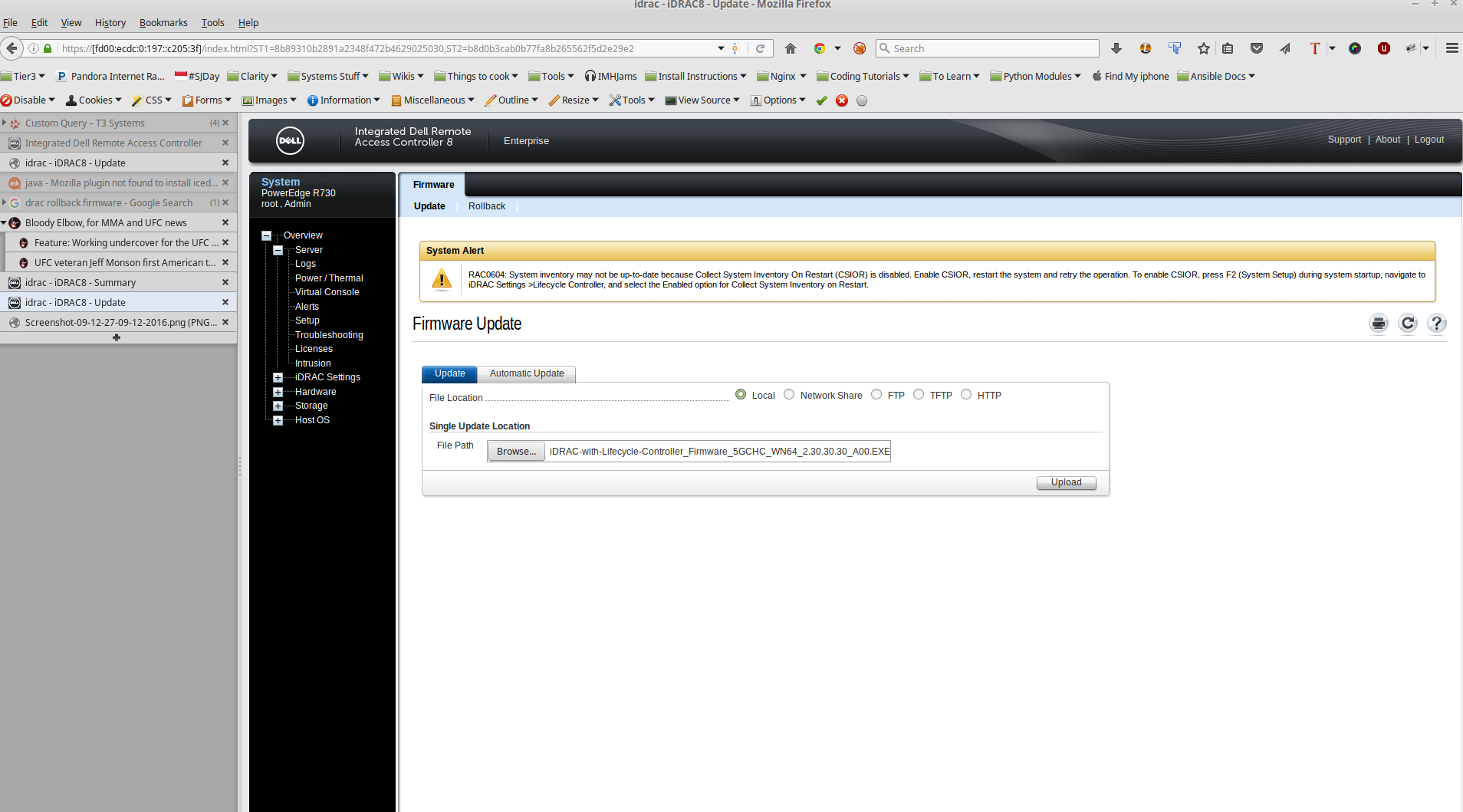Expand the iDRAC Settings tree node
Viewport: 1463px width, 812px height.
278,377
